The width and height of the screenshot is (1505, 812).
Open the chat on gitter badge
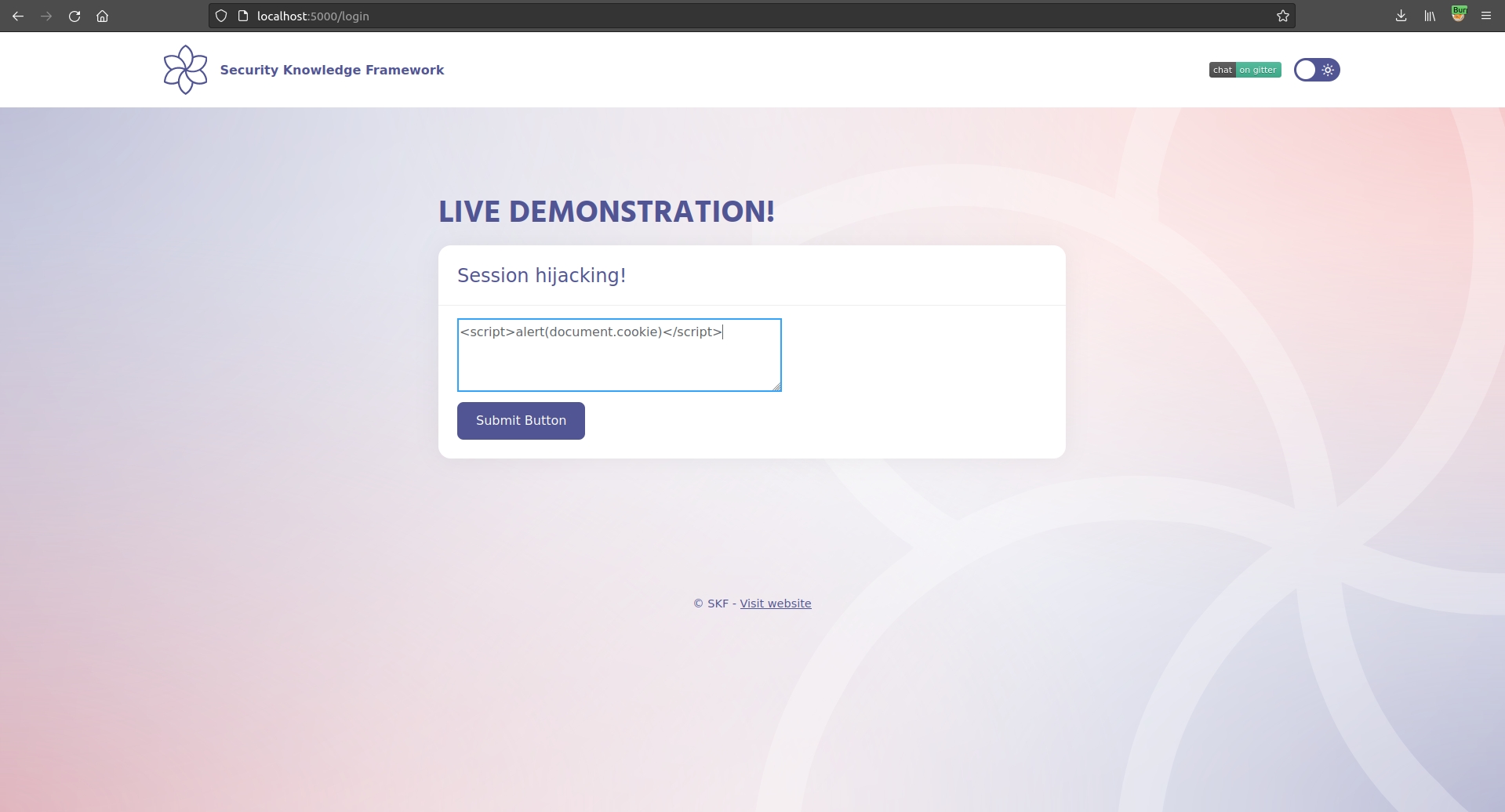coord(1245,70)
